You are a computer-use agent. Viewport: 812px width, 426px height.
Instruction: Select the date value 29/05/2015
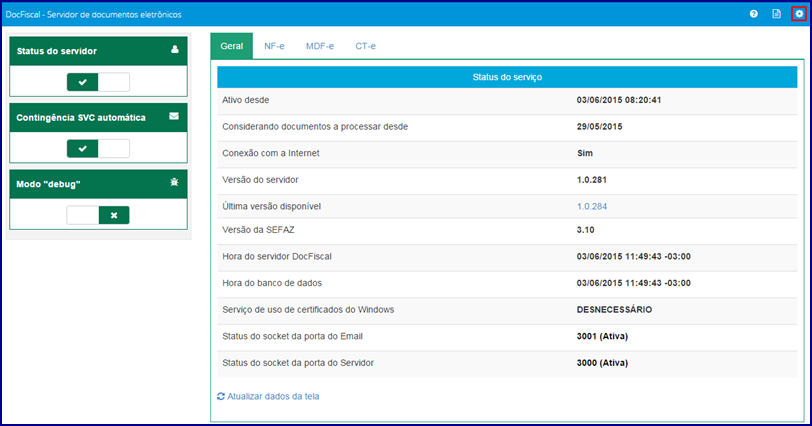coord(599,126)
